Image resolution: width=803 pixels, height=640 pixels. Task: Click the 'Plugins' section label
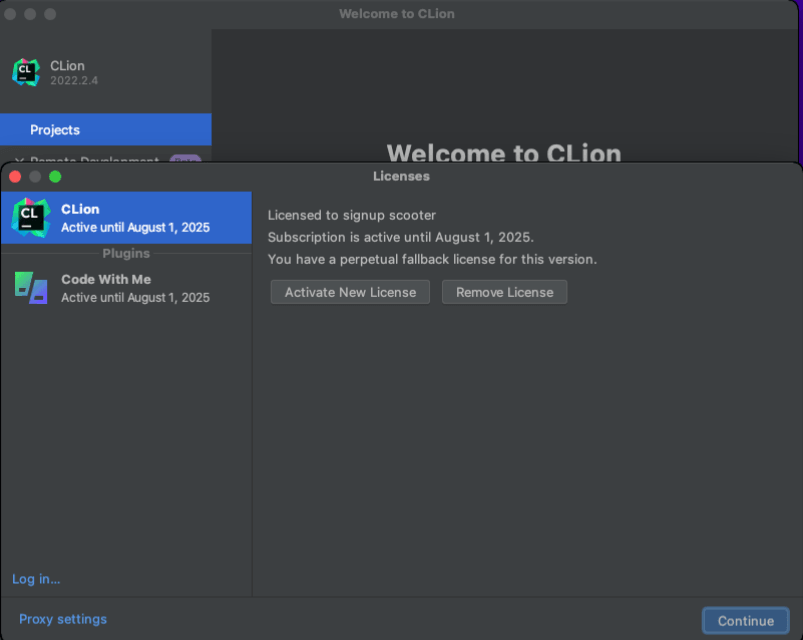[x=126, y=253]
